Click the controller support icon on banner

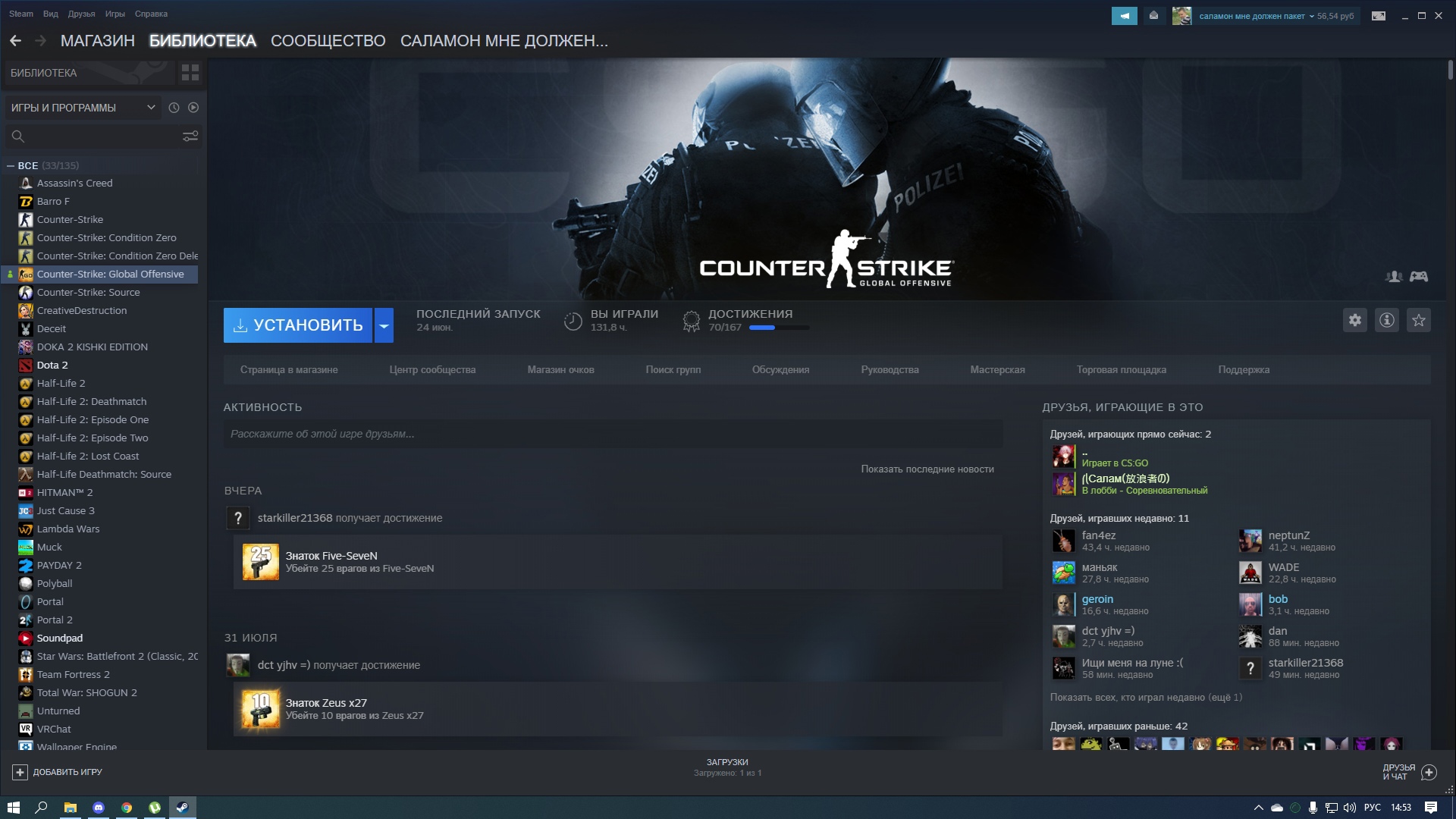(x=1419, y=277)
